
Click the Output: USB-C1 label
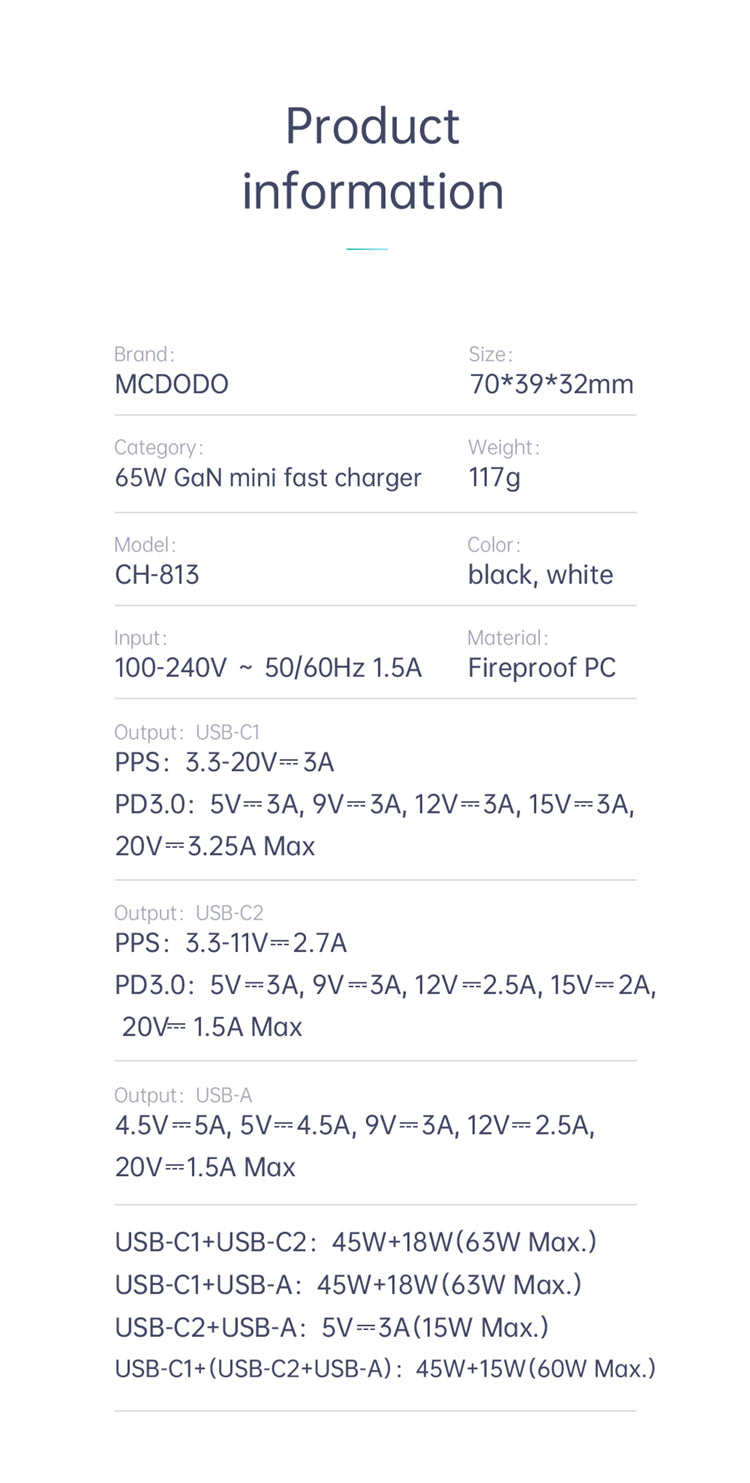tap(187, 732)
